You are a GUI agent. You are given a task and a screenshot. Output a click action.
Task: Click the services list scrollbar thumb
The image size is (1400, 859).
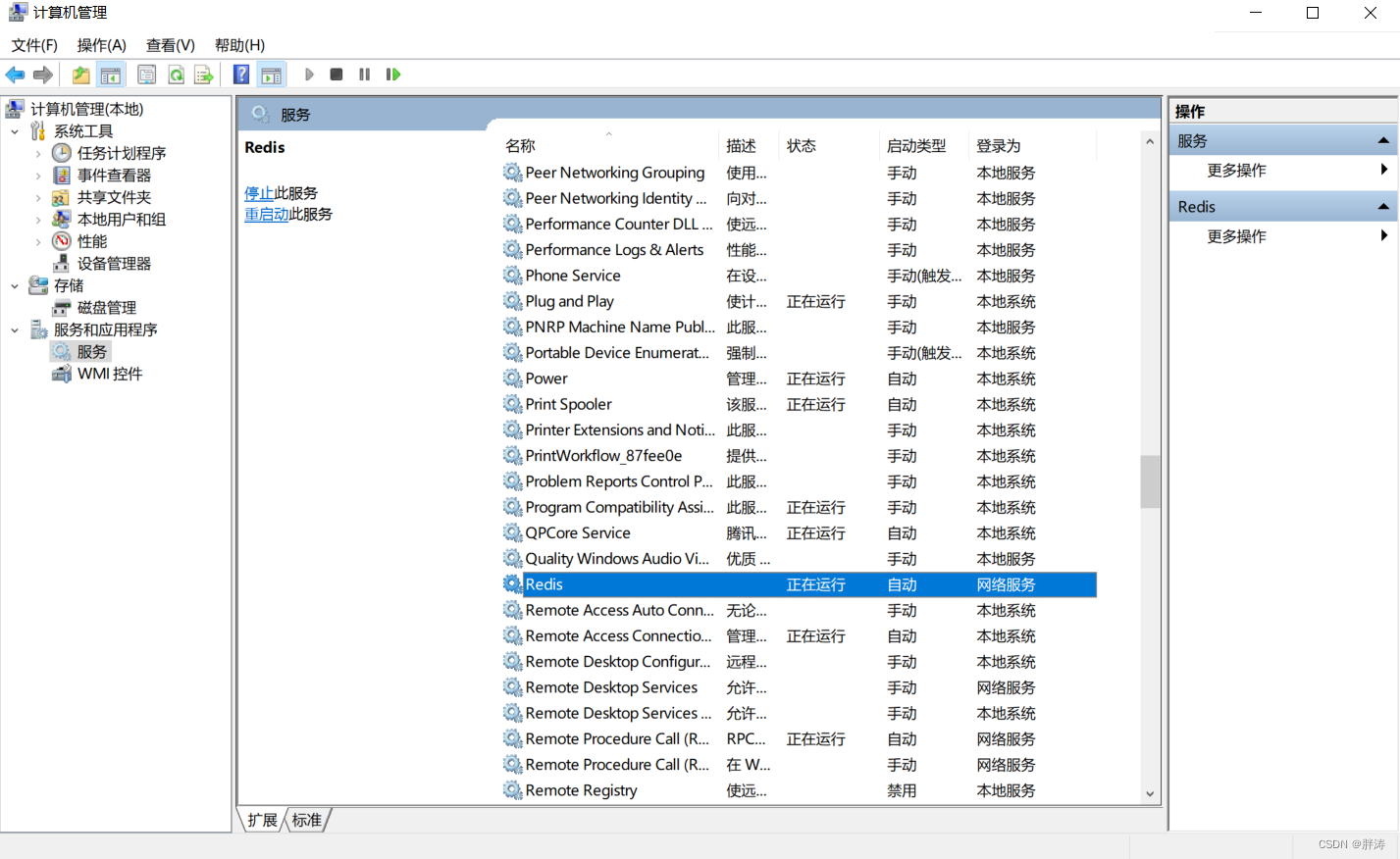coord(1150,481)
